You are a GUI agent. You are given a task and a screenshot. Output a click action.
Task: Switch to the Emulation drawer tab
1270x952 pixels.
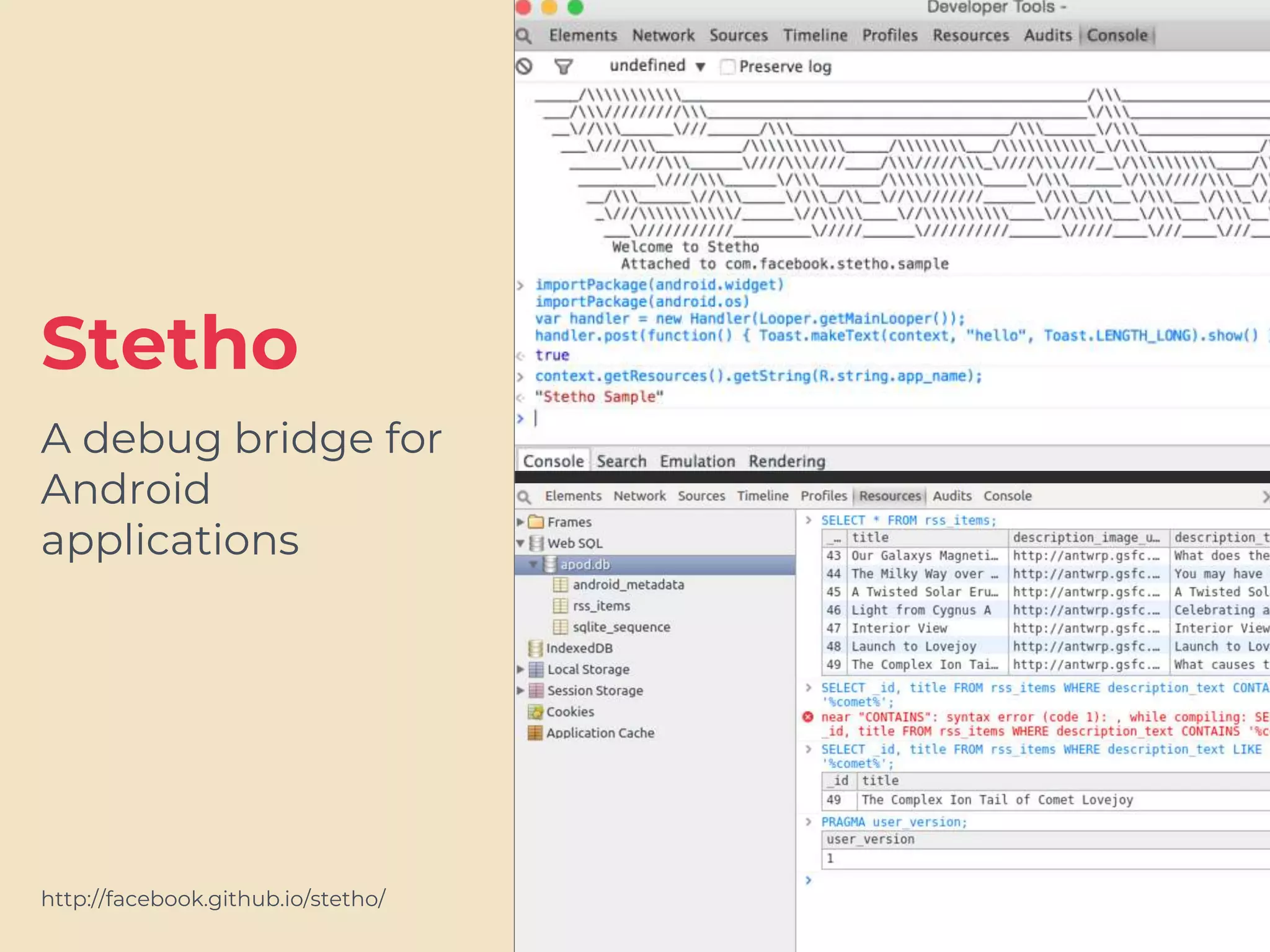(x=697, y=461)
